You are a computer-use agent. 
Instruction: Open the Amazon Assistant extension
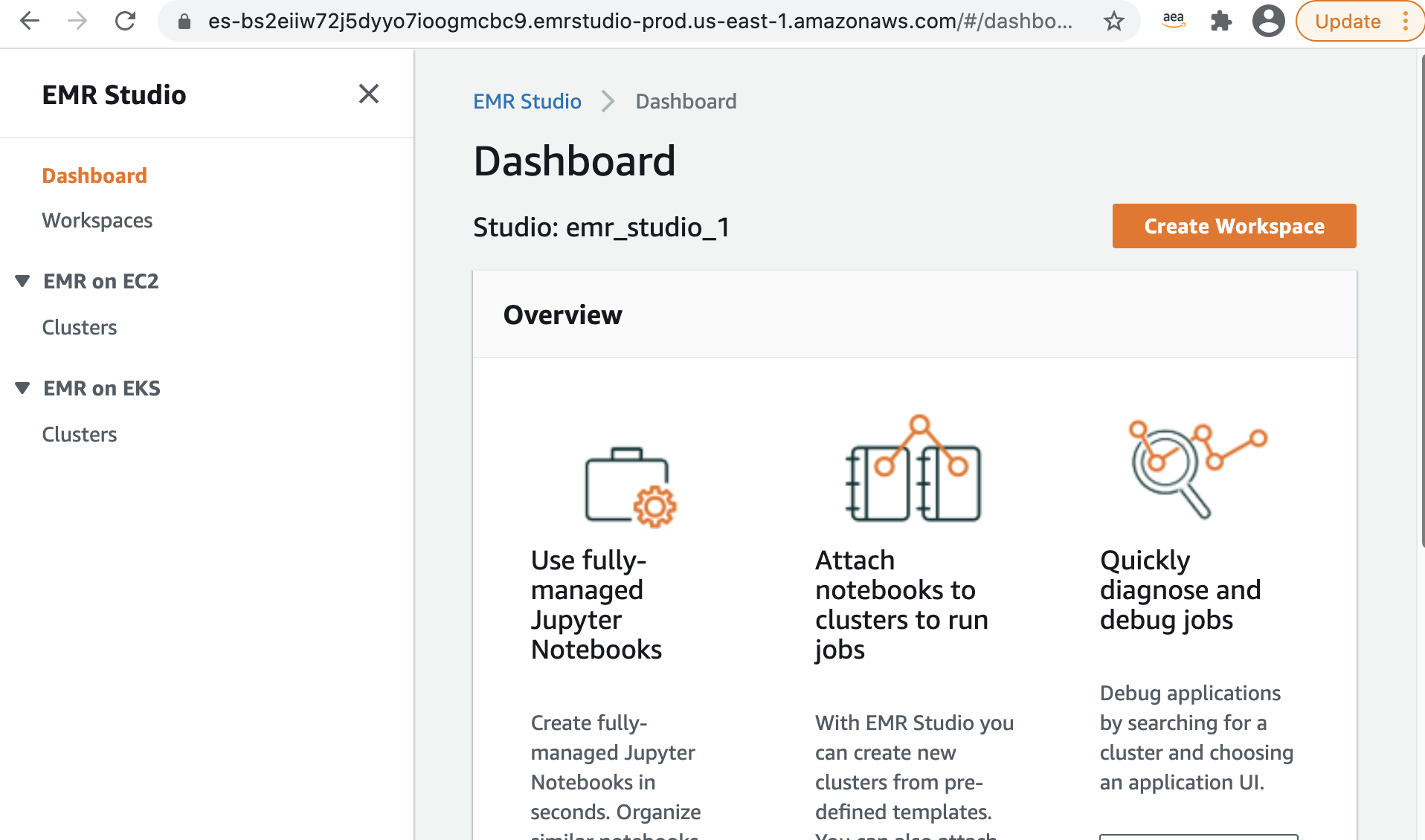pyautogui.click(x=1173, y=21)
